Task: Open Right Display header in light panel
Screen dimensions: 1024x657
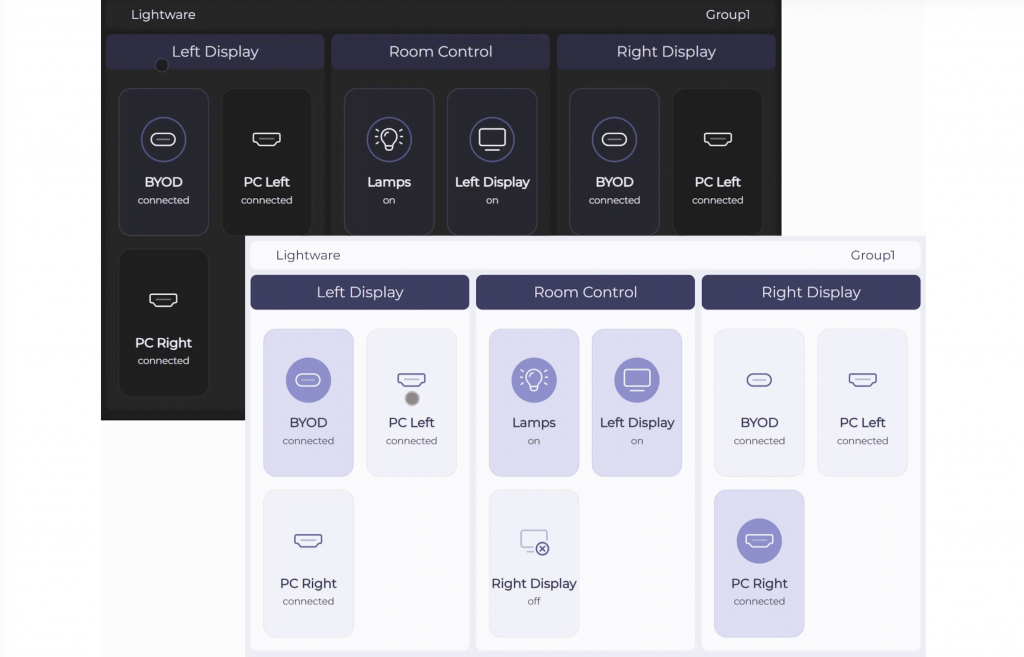Action: tap(811, 292)
